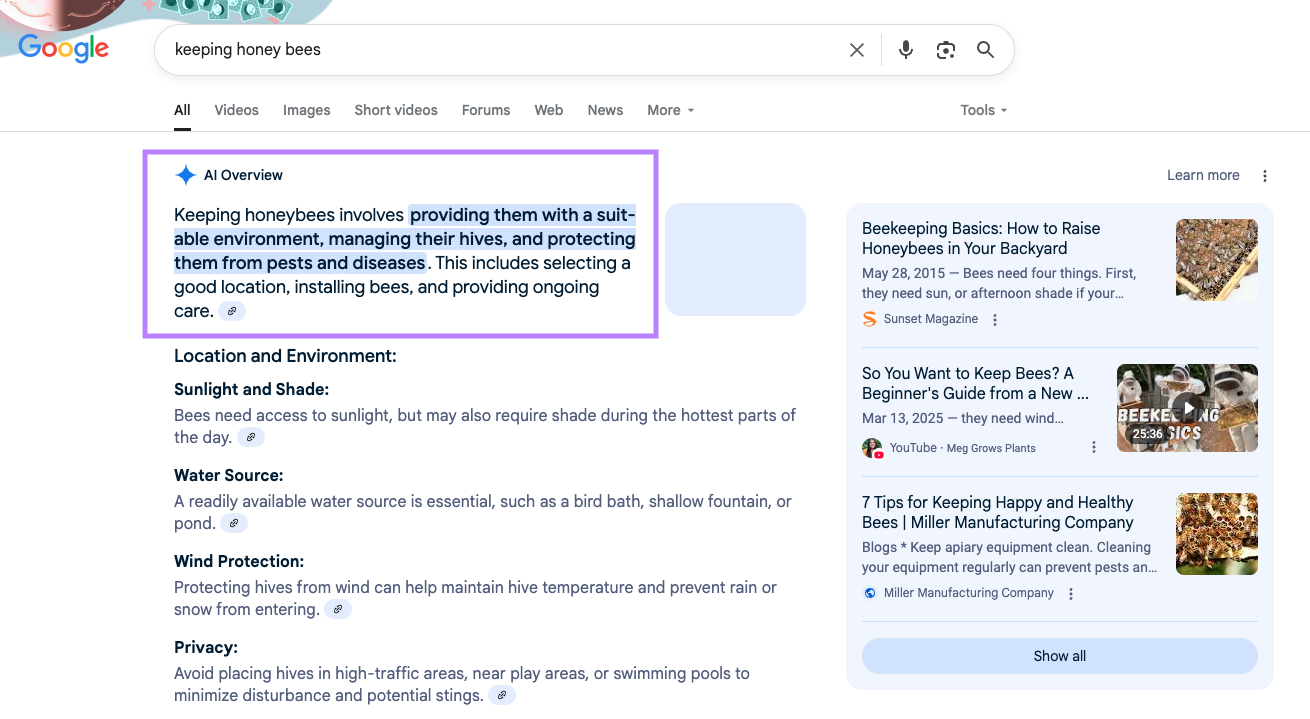Open the three-dot menu beside Learn more
The image size is (1310, 719).
[x=1264, y=174]
